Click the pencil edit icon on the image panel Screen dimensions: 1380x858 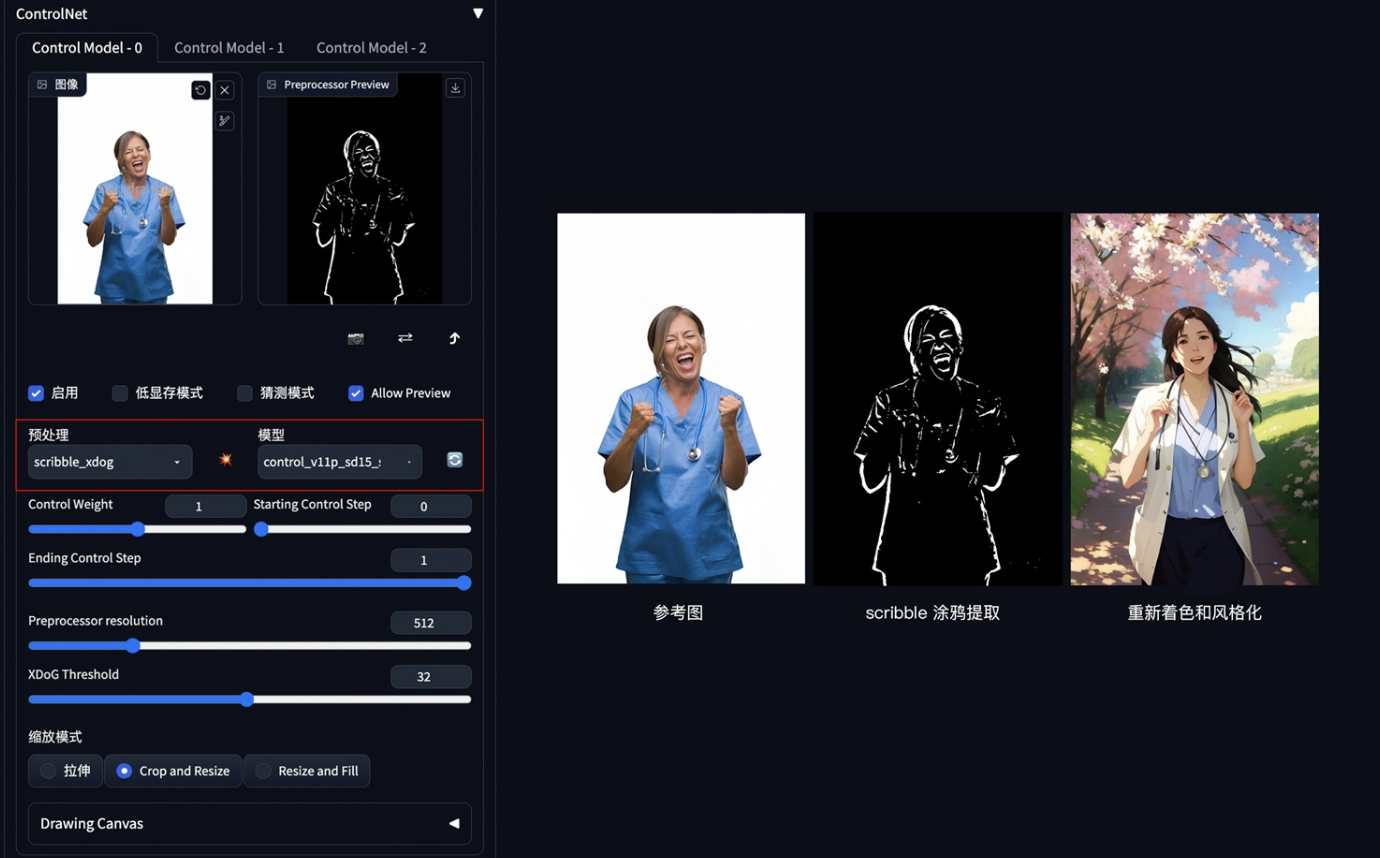225,121
